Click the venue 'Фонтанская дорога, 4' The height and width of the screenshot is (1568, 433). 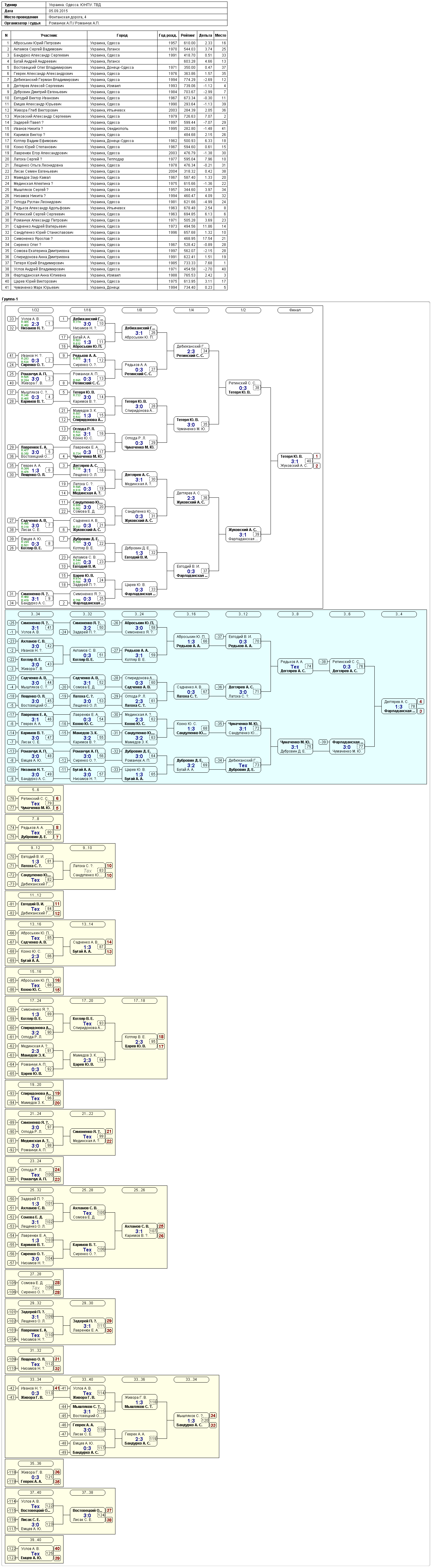(x=67, y=16)
